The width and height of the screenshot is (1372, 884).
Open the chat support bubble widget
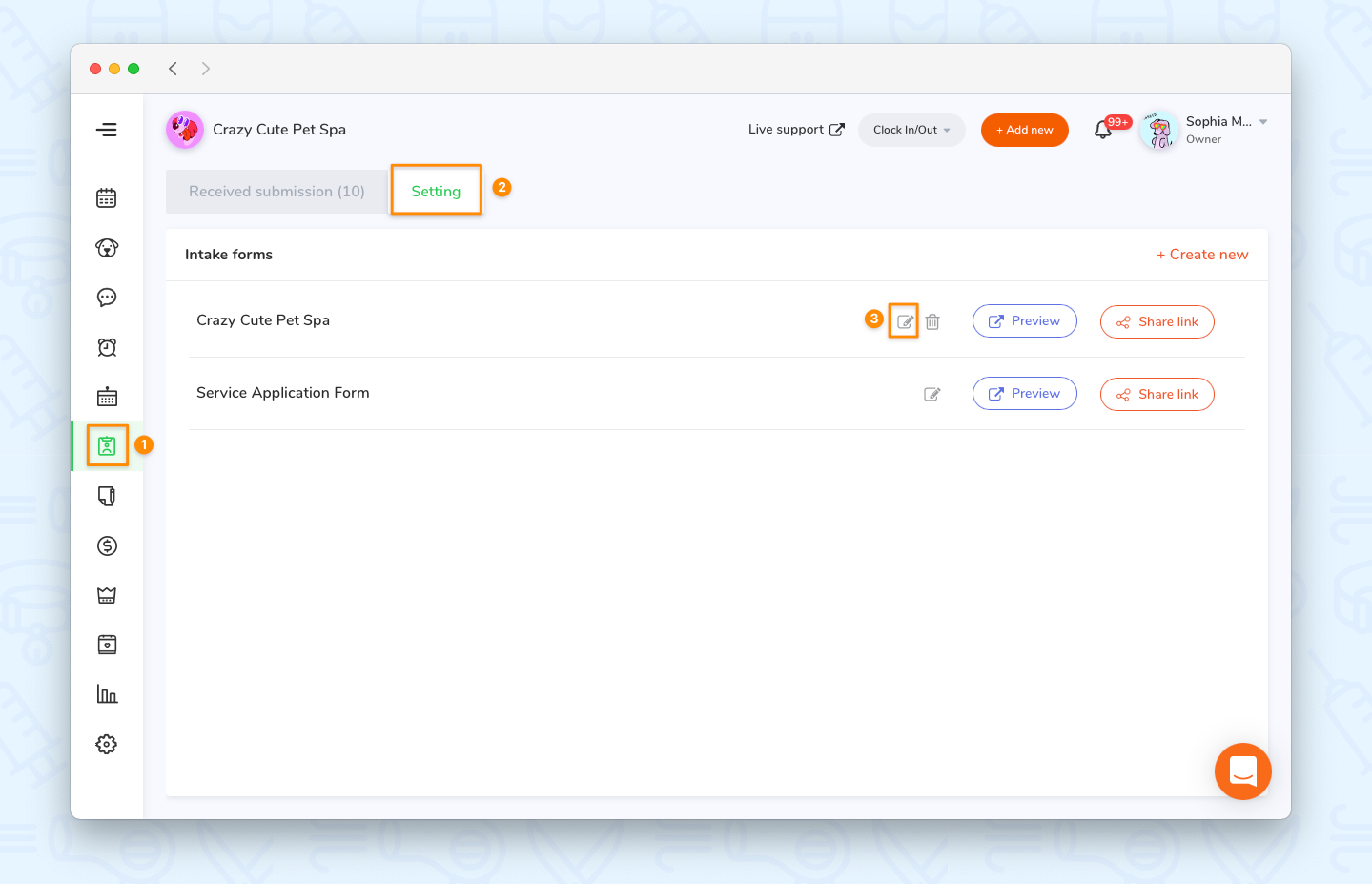(1243, 771)
